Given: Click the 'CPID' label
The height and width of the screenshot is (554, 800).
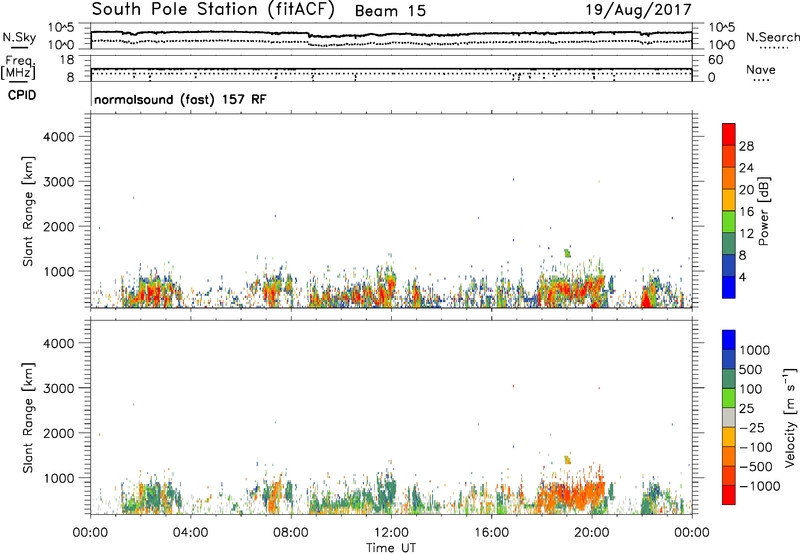Looking at the screenshot, I should [22, 95].
